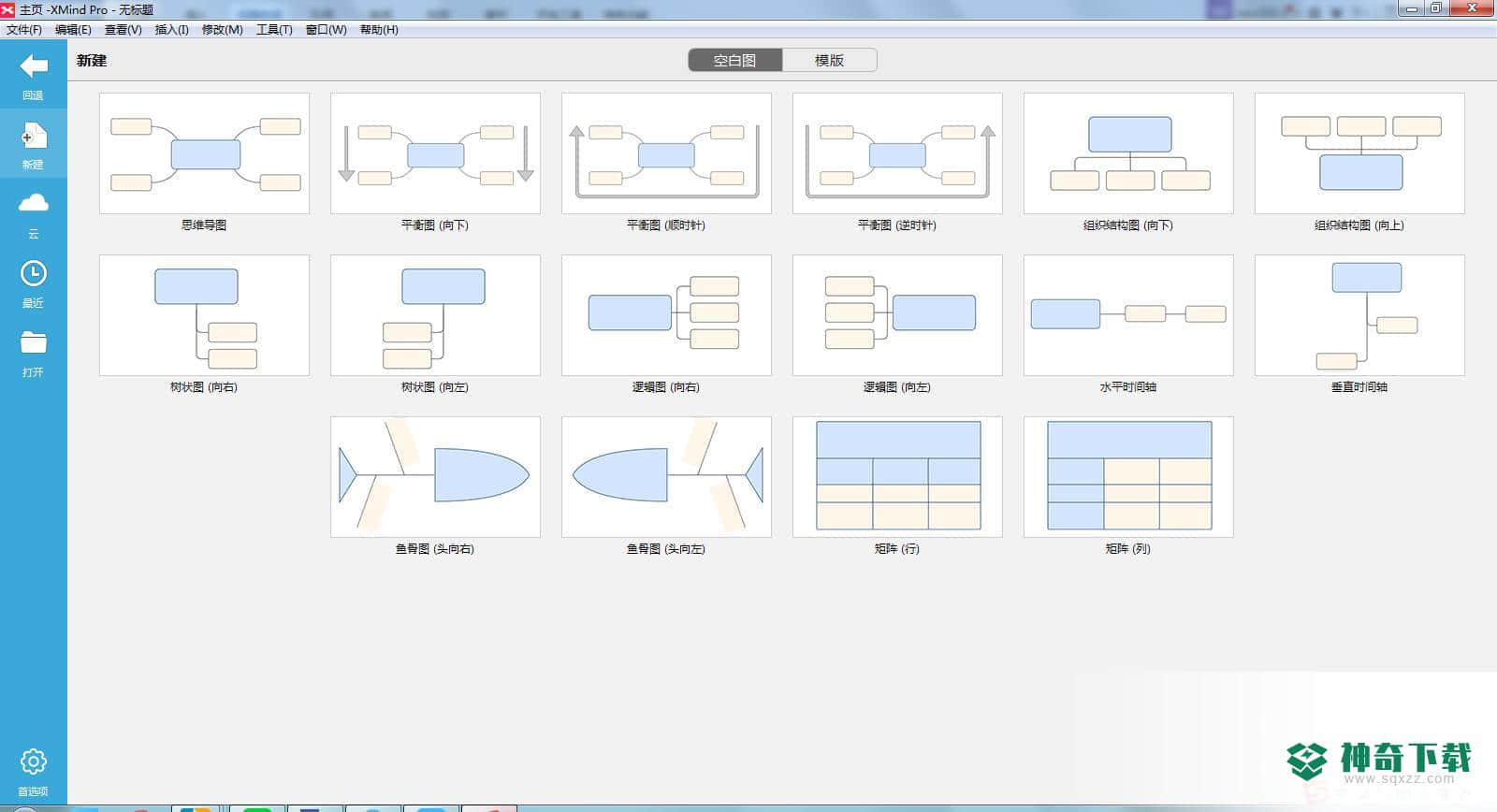This screenshot has width=1497, height=812.
Task: Open the 帮助(H) menu
Action: [379, 30]
